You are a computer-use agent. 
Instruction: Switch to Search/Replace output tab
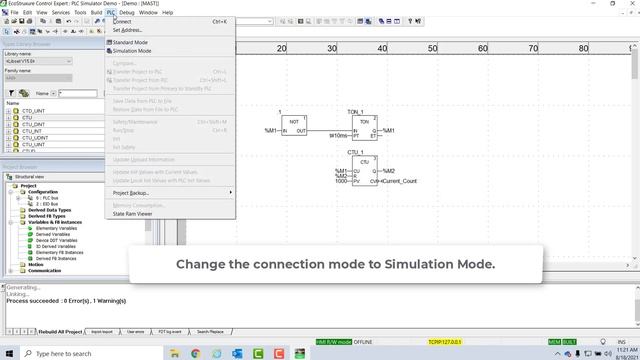pyautogui.click(x=210, y=332)
